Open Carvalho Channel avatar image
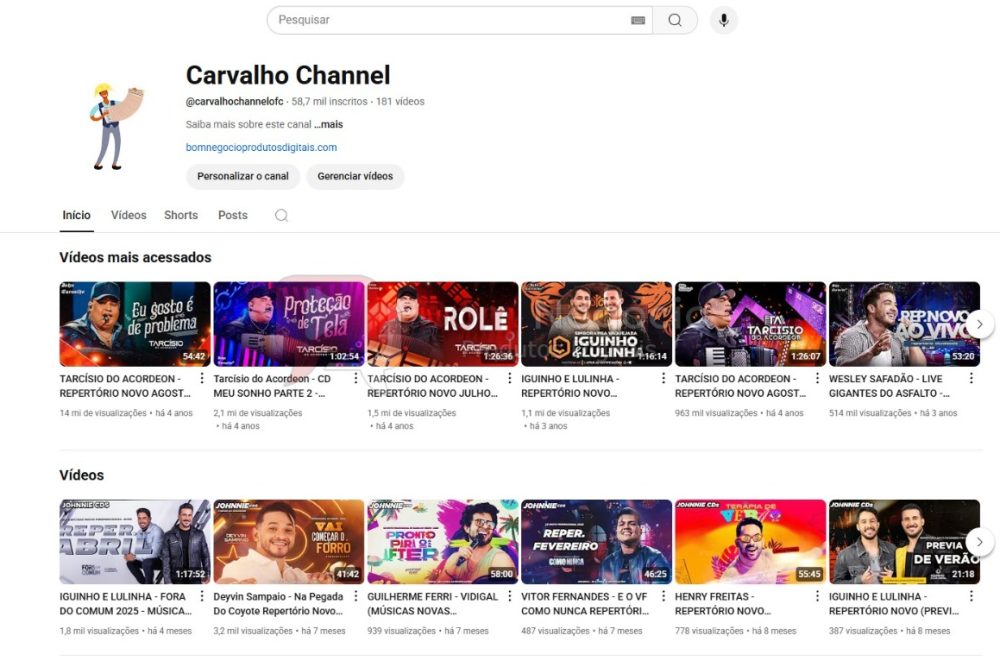 117,126
